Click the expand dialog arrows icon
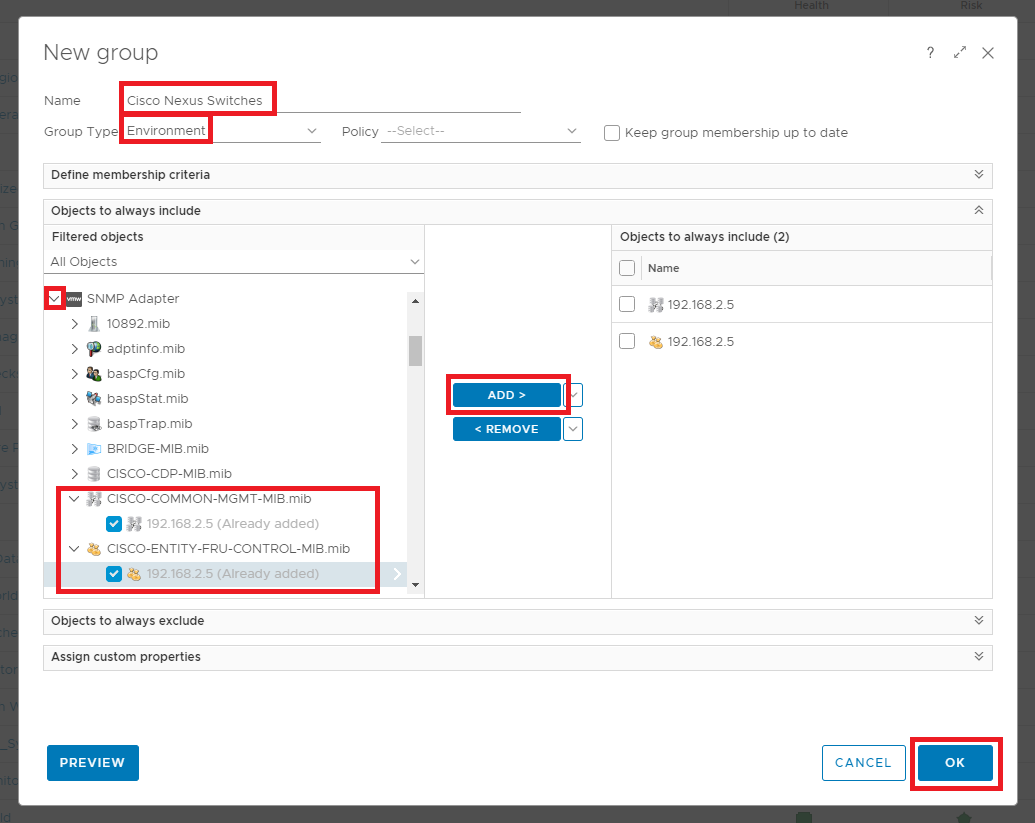 (x=960, y=53)
